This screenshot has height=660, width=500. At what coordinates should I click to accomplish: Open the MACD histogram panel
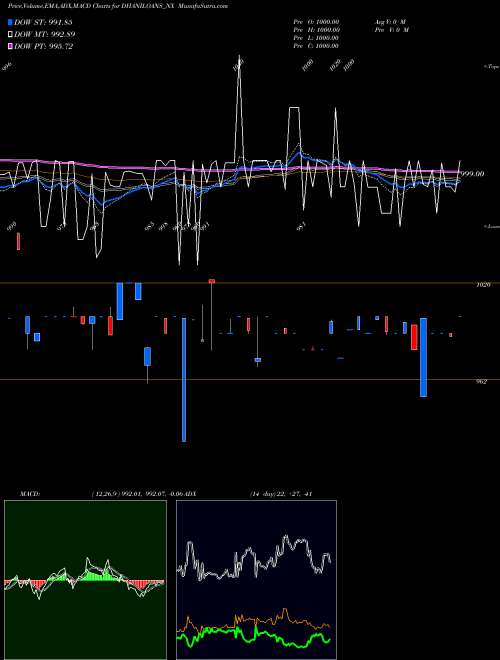coord(85,580)
